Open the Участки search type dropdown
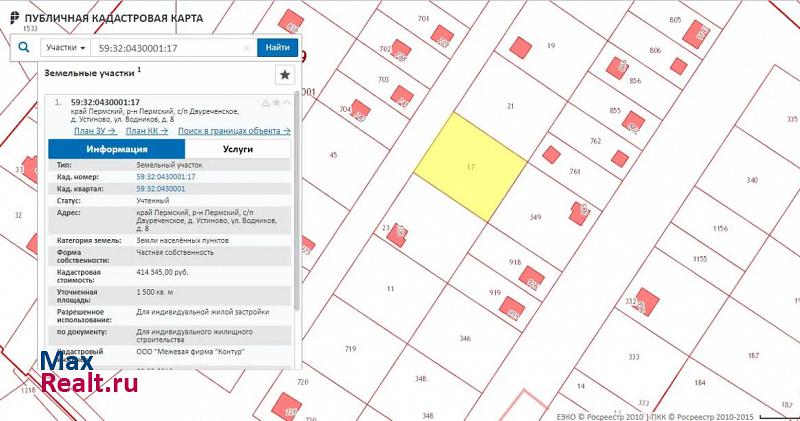 [x=66, y=47]
